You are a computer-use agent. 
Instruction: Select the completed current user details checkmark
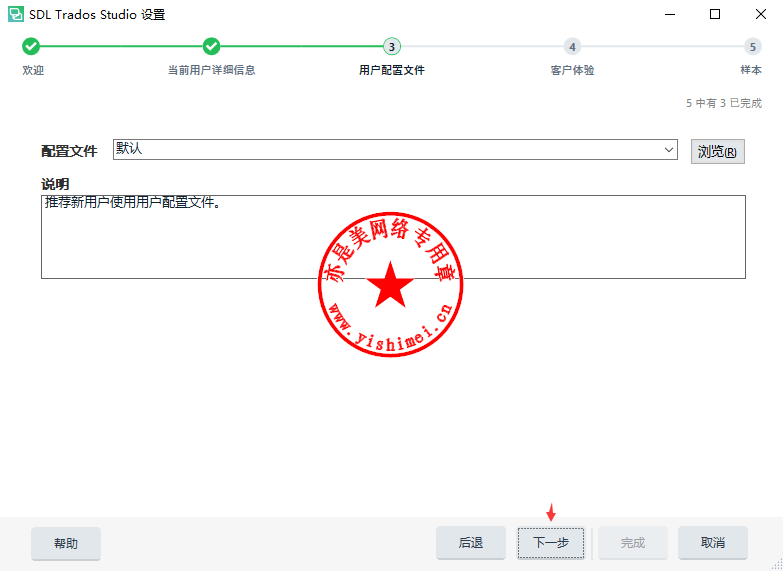point(211,46)
